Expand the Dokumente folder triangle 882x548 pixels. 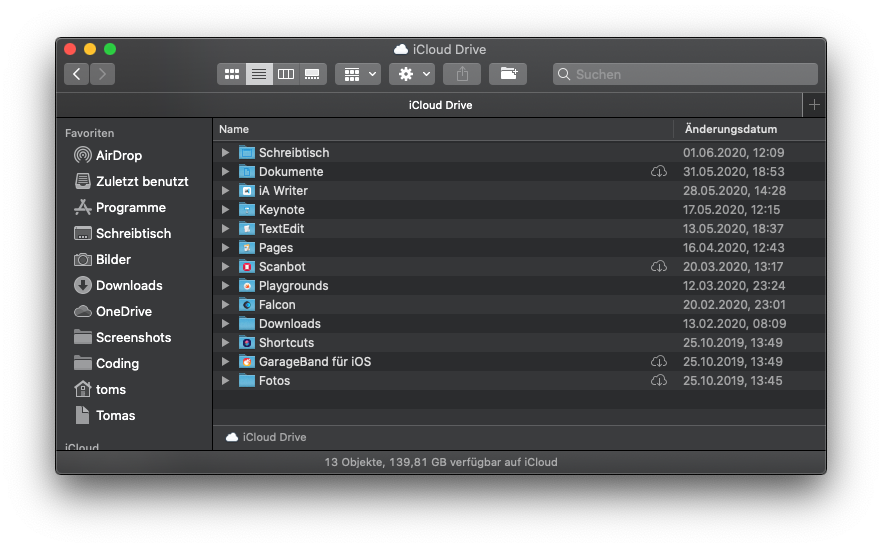pyautogui.click(x=225, y=172)
